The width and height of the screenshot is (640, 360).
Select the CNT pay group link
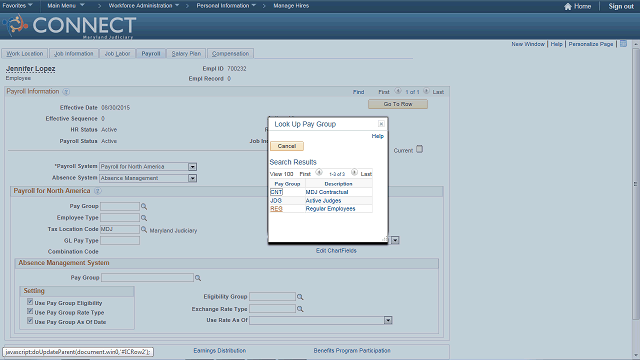[276, 192]
